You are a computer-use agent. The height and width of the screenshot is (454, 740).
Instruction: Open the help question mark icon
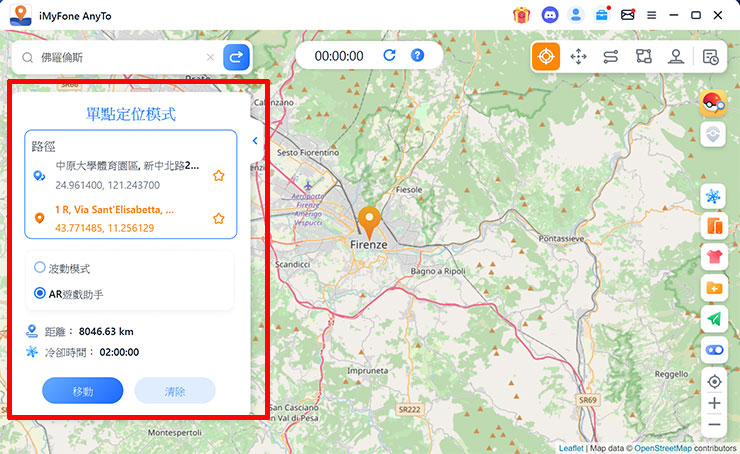(417, 55)
